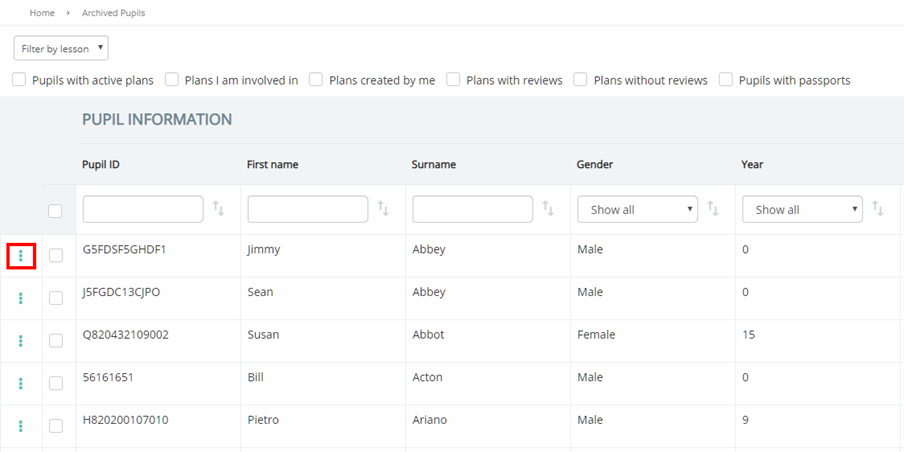Check the Pupils with passports box
The image size is (904, 452).
point(726,80)
